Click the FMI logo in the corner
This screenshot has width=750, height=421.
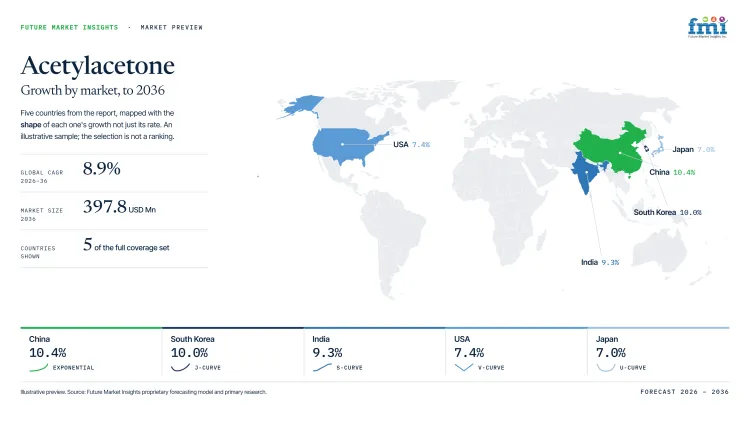(x=707, y=27)
